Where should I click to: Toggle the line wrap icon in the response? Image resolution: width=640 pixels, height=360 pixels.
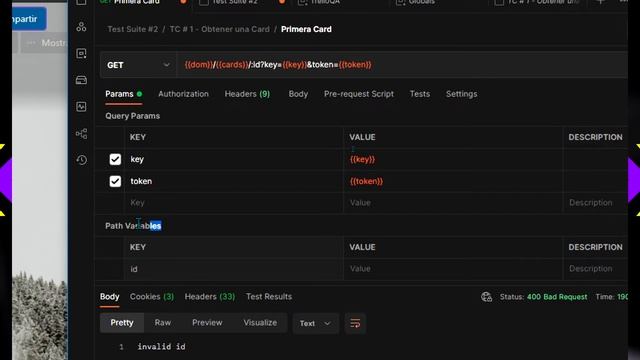pyautogui.click(x=355, y=323)
